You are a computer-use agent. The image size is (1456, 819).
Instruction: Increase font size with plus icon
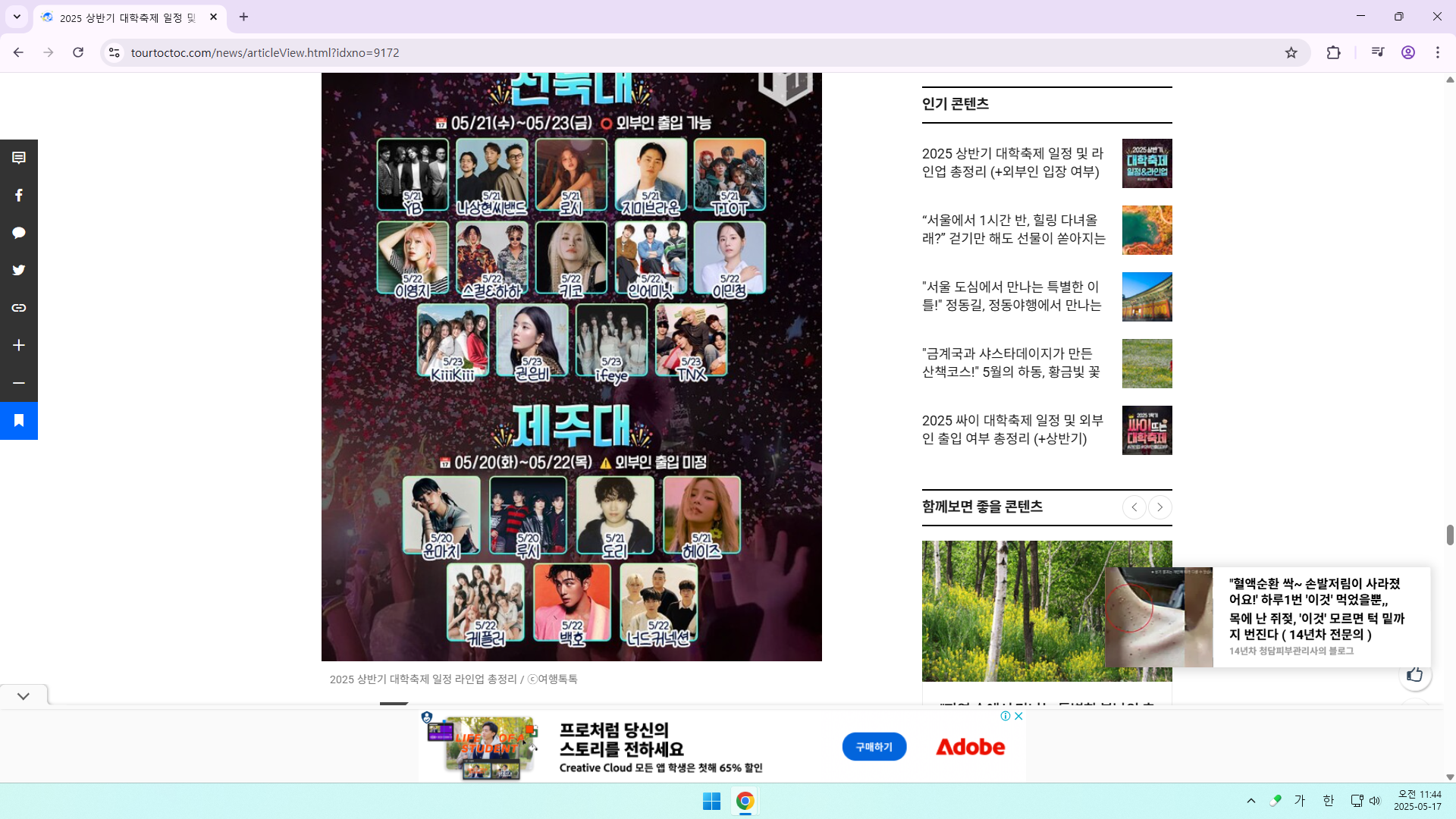click(x=19, y=345)
